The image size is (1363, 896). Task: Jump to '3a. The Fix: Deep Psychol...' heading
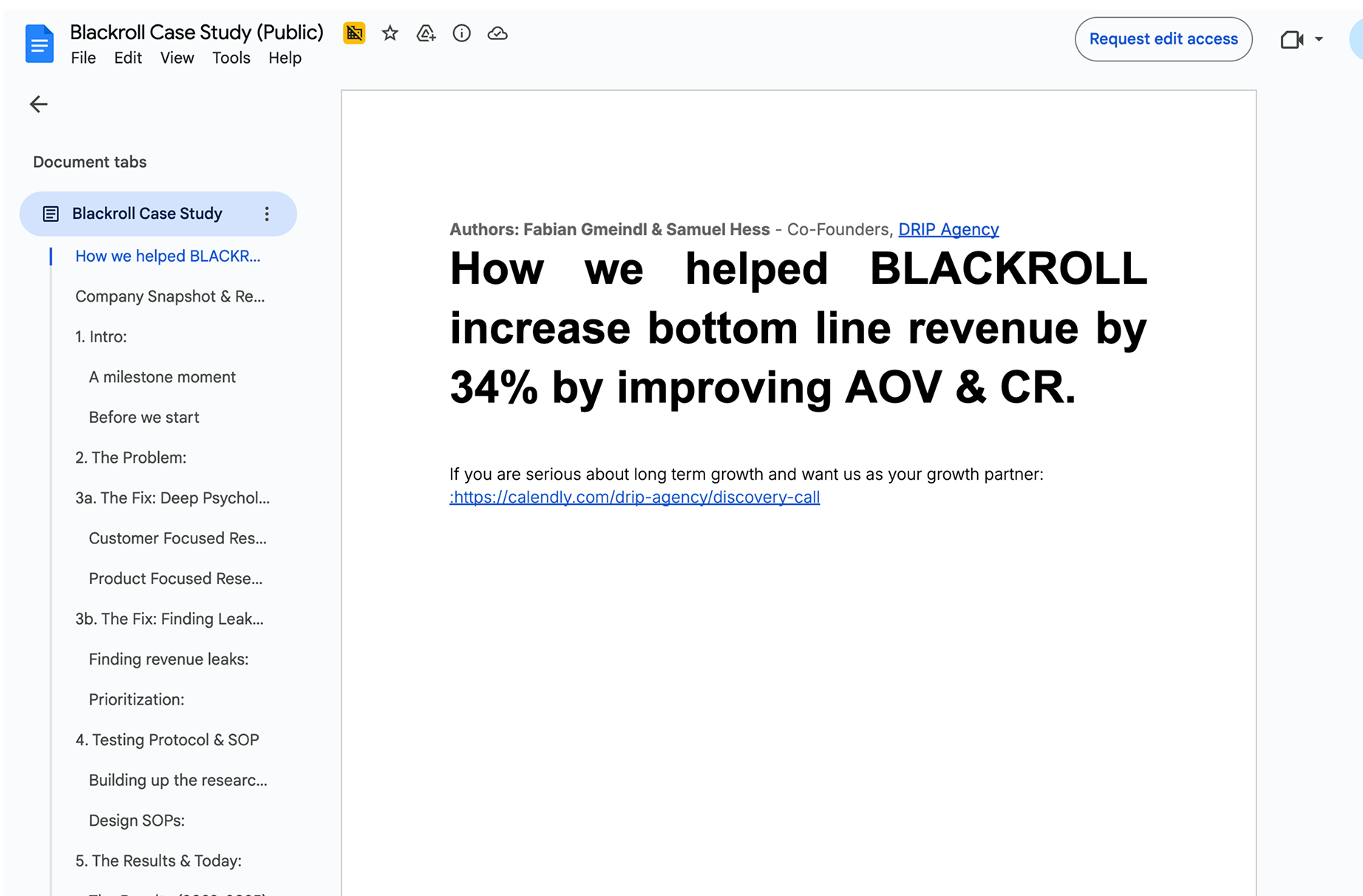[172, 498]
